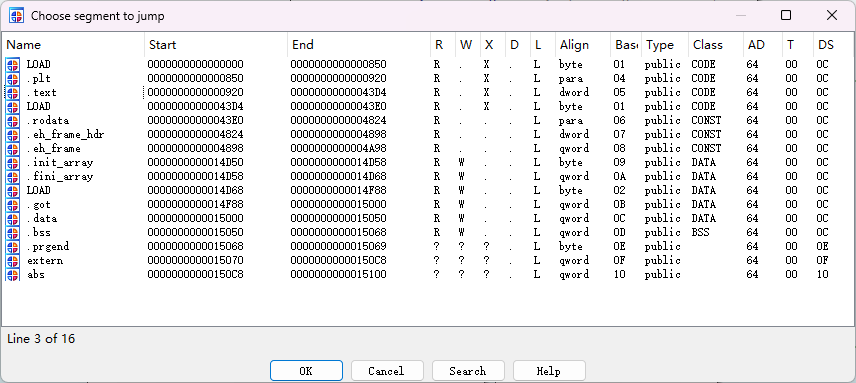Click the segment icon beside .prgend

point(13,247)
